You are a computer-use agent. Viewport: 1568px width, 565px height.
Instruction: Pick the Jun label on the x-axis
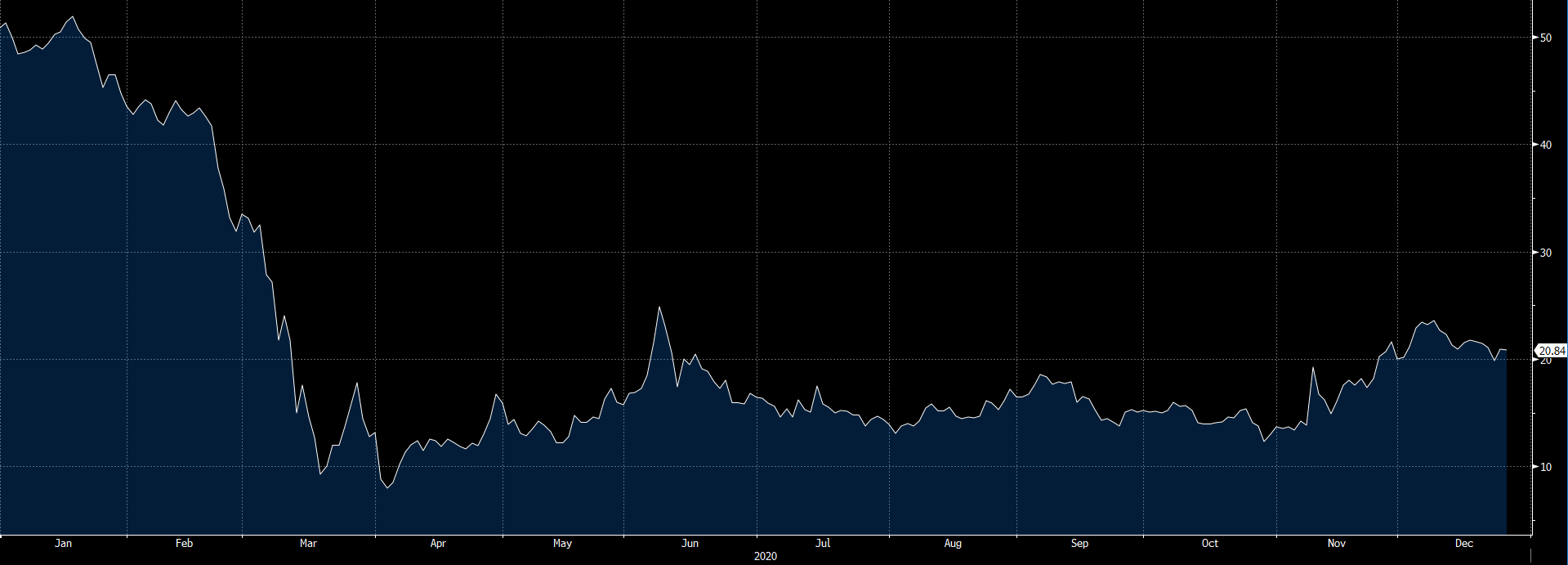(x=690, y=543)
